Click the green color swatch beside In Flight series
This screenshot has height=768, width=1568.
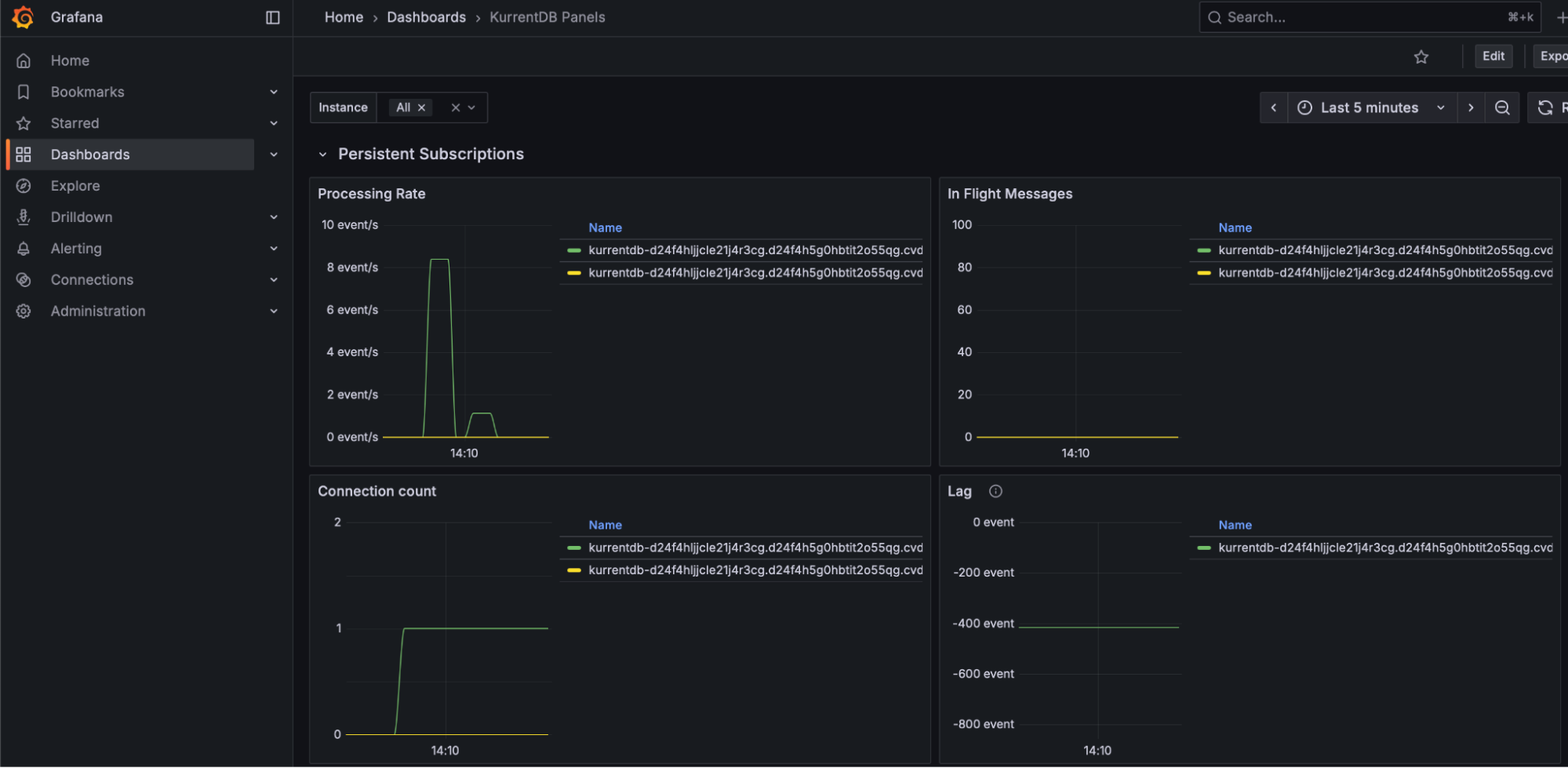click(x=1205, y=250)
